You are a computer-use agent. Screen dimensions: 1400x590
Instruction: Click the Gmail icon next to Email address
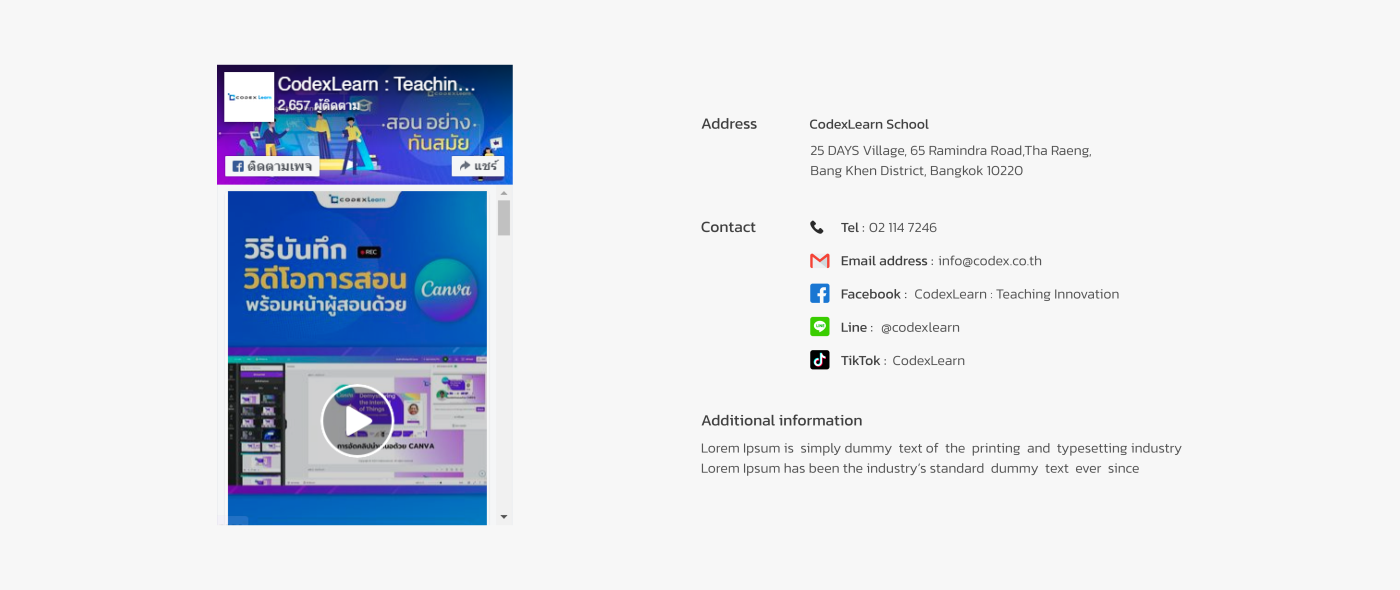click(x=819, y=261)
